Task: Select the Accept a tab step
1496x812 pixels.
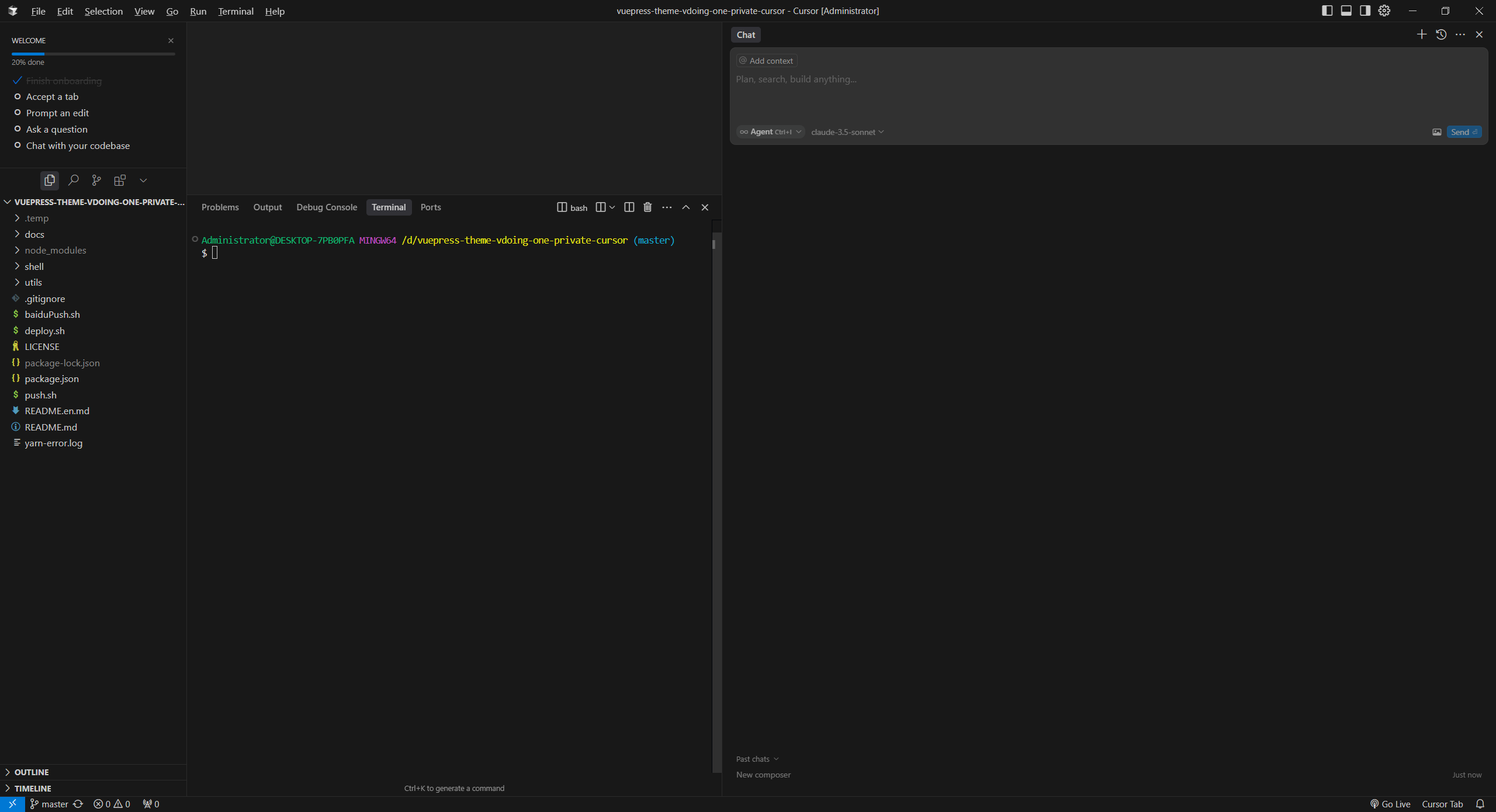Action: click(x=52, y=97)
